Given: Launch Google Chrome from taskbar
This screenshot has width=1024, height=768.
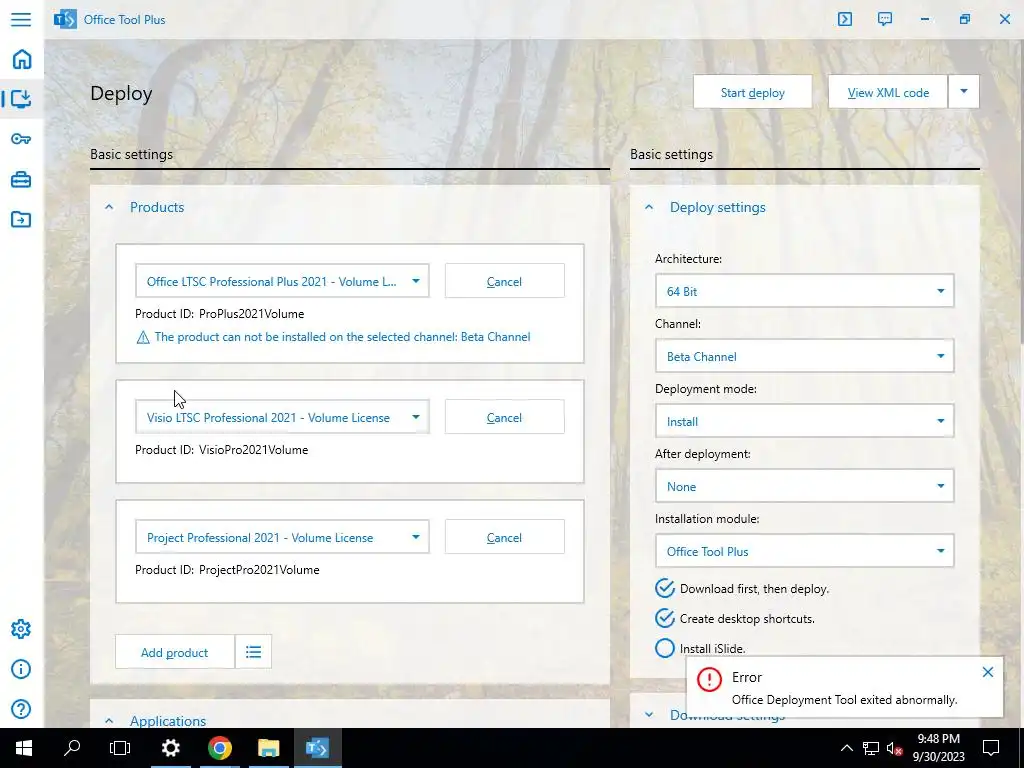Looking at the screenshot, I should point(220,748).
